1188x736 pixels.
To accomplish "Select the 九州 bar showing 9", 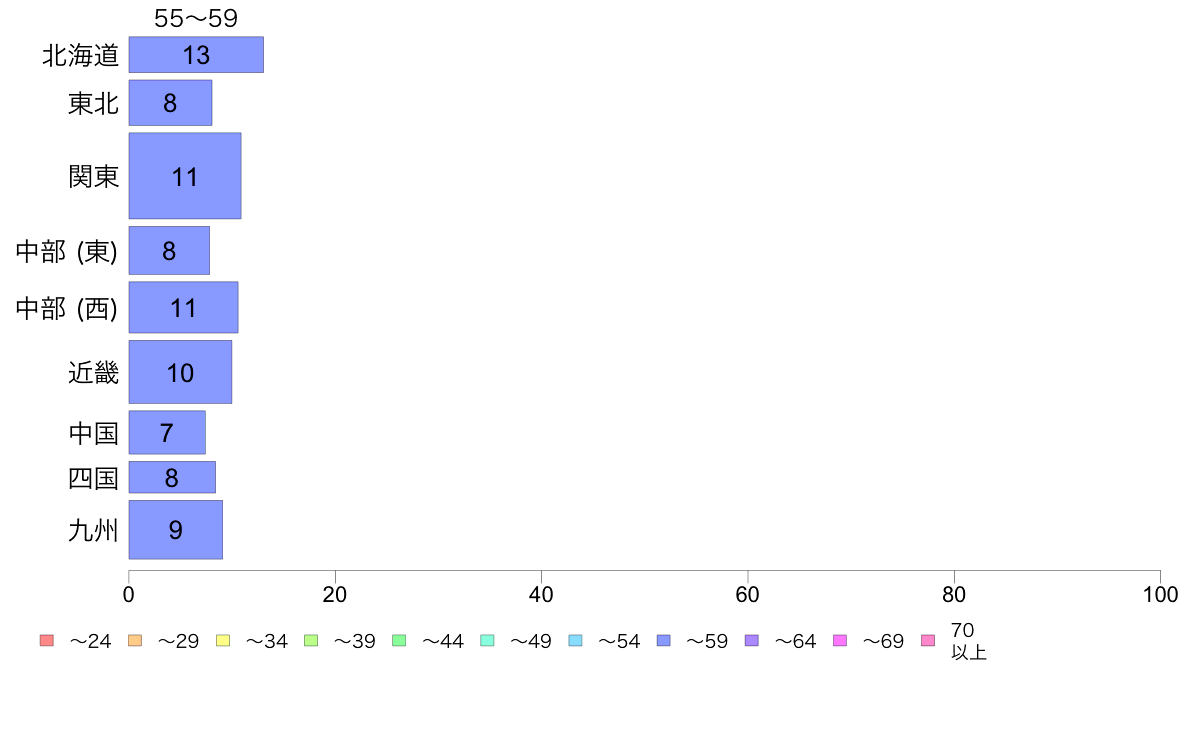I will coord(176,530).
